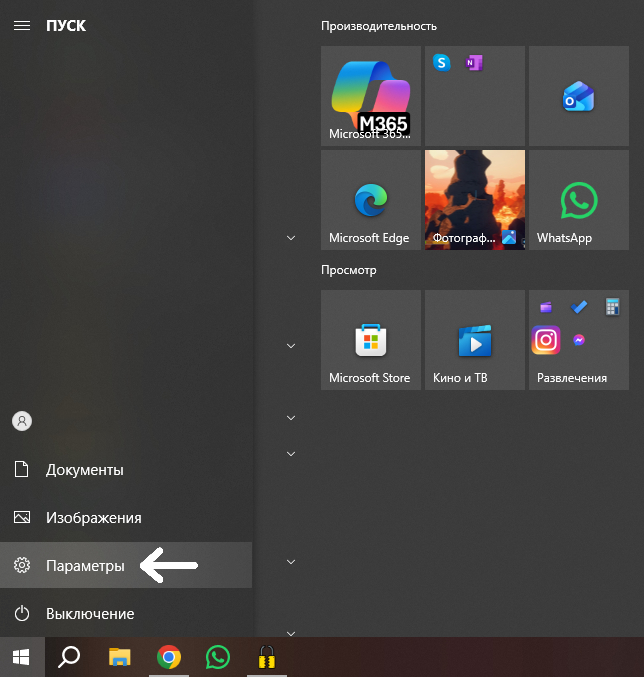The height and width of the screenshot is (677, 644).
Task: Click the purple Clipchamp icon in Развлечения
Action: coord(546,307)
